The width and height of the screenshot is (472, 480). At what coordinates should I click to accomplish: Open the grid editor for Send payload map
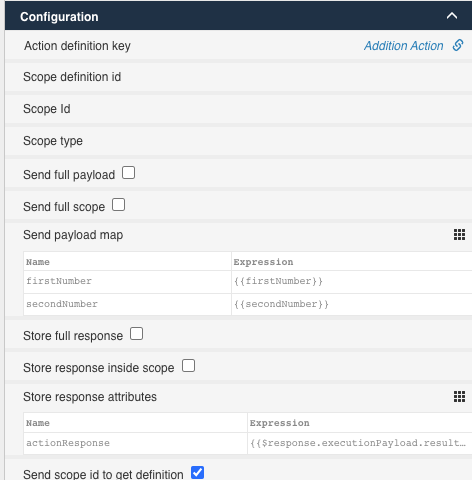click(459, 235)
